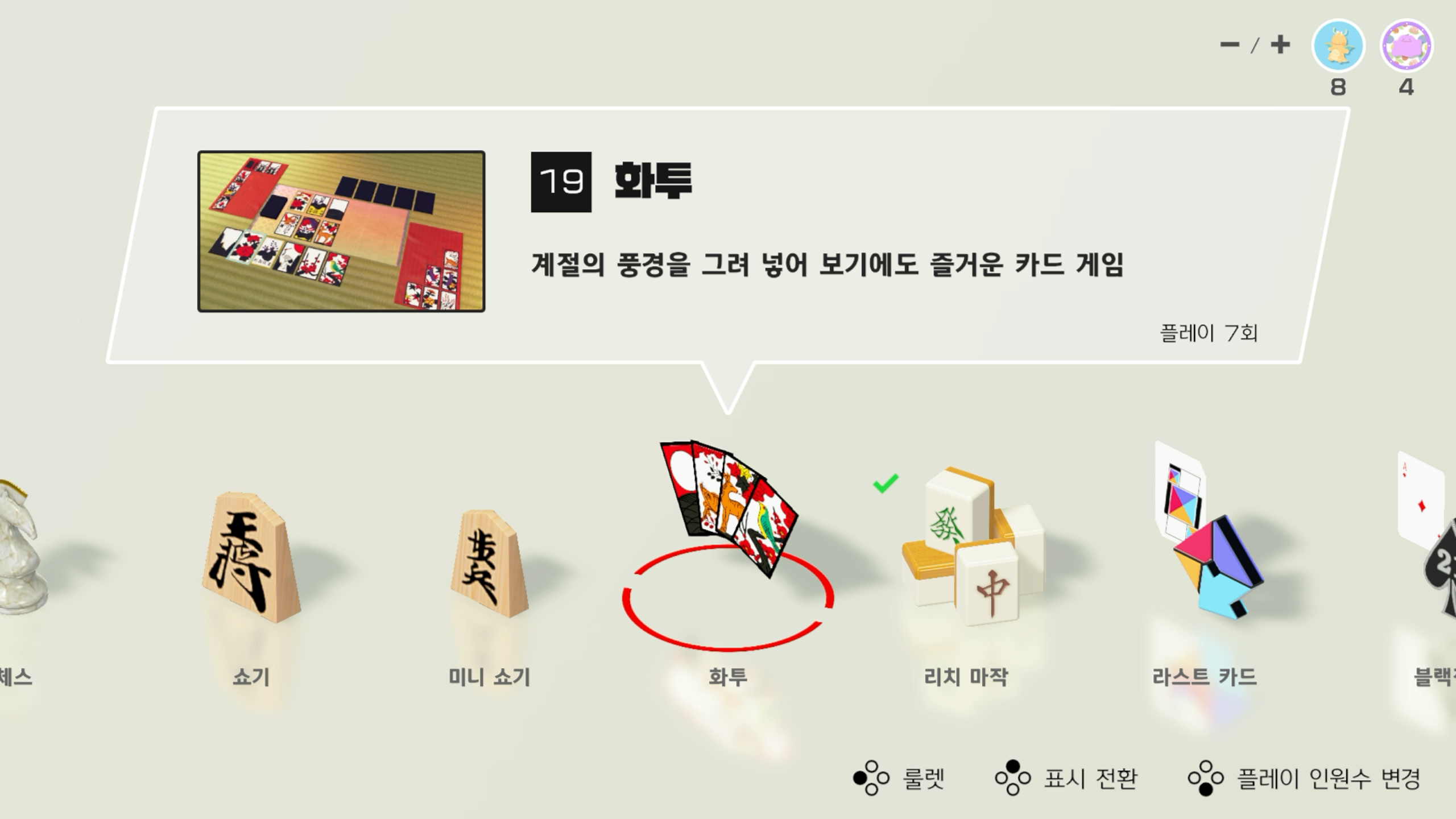Select the Last Card game icon

1209,531
